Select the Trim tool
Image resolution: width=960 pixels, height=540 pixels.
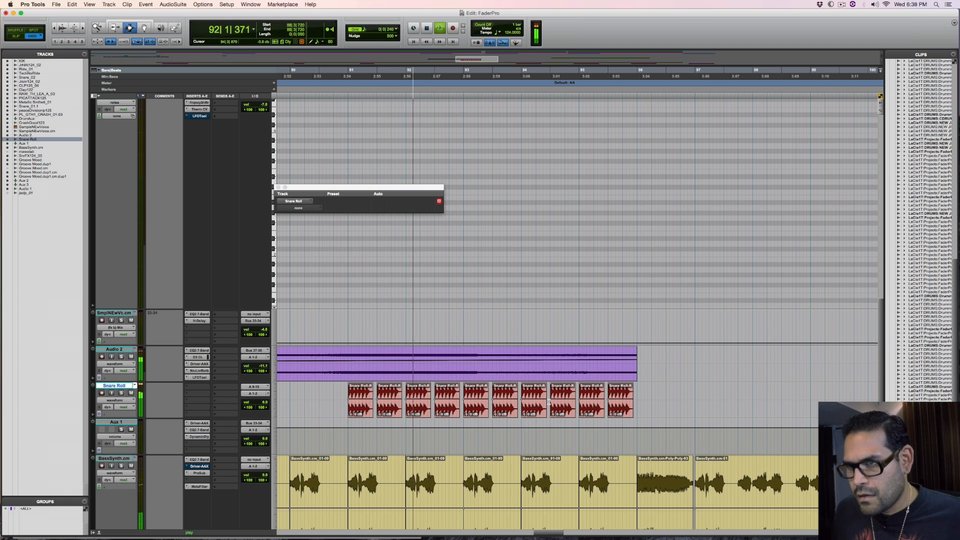pyautogui.click(x=114, y=28)
